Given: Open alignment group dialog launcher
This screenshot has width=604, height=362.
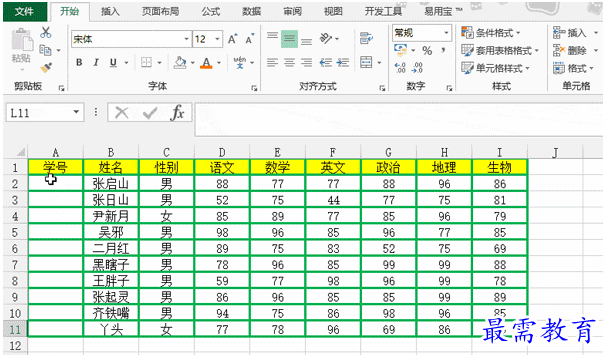Looking at the screenshot, I should (x=382, y=88).
